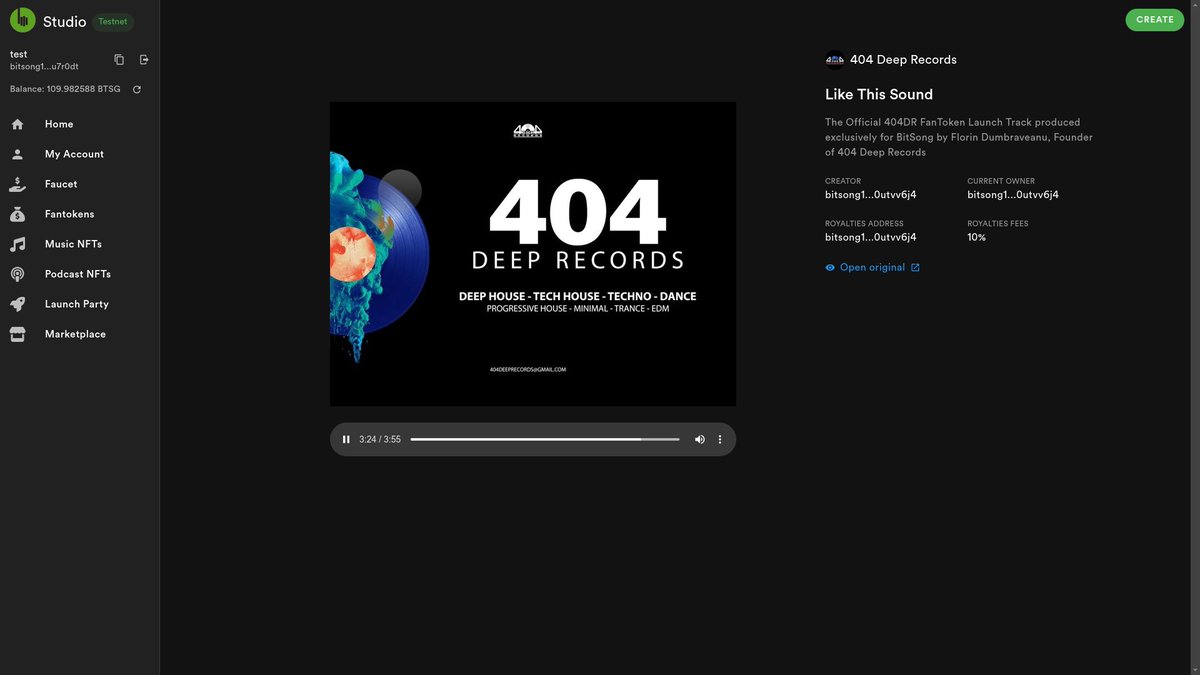
Task: Click the track description paragraph
Action: pyautogui.click(x=959, y=137)
